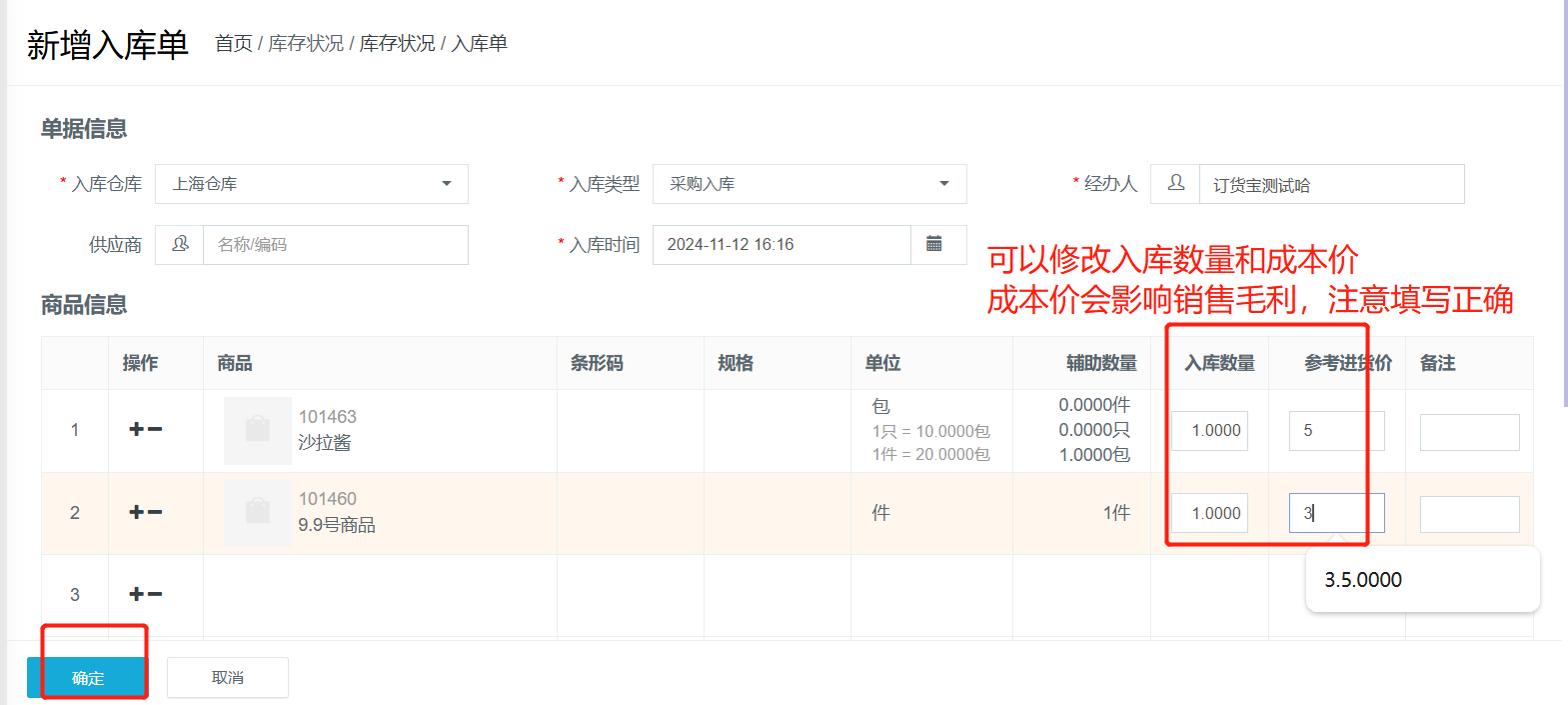Click the plus icon in row 1
This screenshot has width=1568, height=705.
pyautogui.click(x=136, y=429)
